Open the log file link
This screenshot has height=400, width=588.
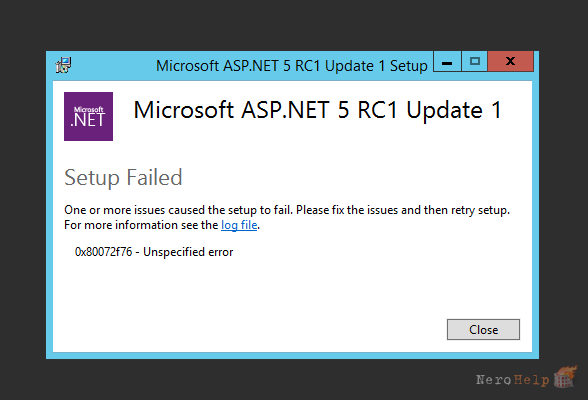(x=239, y=225)
